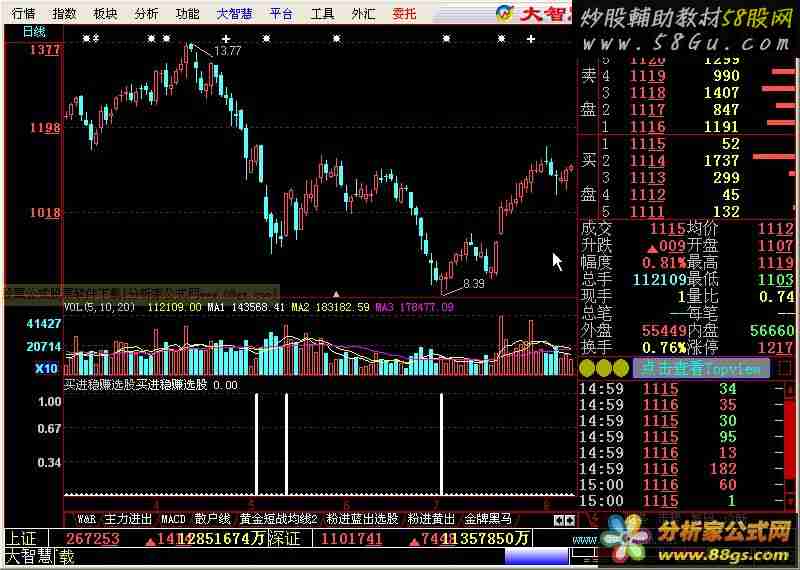The height and width of the screenshot is (570, 800).
Task: Switch to the 粉进黄出 indicator tab
Action: (431, 519)
